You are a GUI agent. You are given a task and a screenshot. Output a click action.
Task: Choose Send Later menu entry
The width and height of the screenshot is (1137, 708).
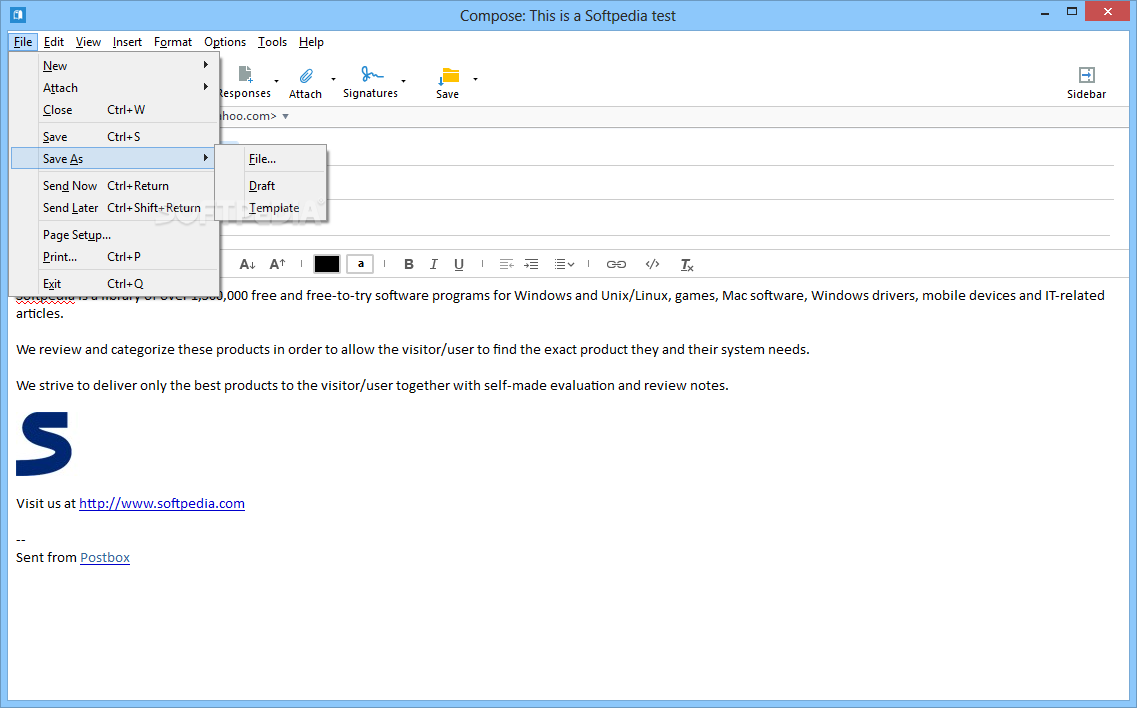pyautogui.click(x=115, y=208)
